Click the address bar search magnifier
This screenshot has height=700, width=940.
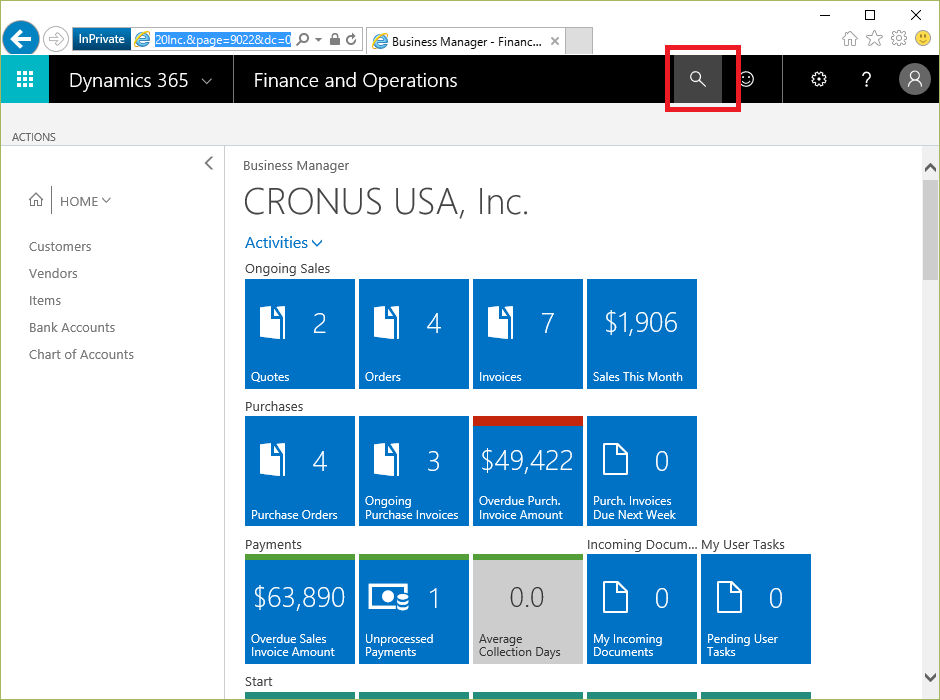pos(303,40)
